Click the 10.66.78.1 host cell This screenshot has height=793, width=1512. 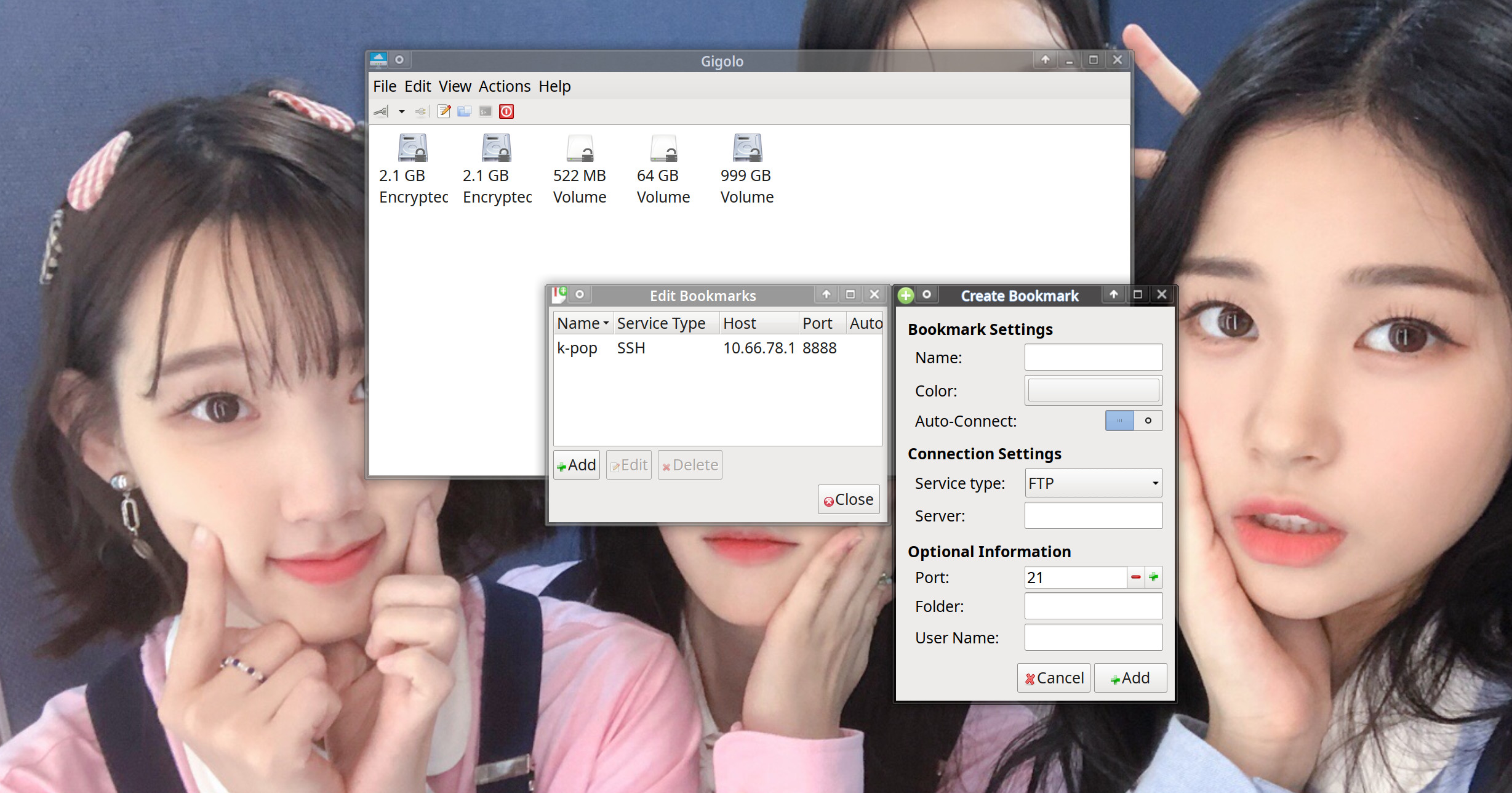[759, 348]
